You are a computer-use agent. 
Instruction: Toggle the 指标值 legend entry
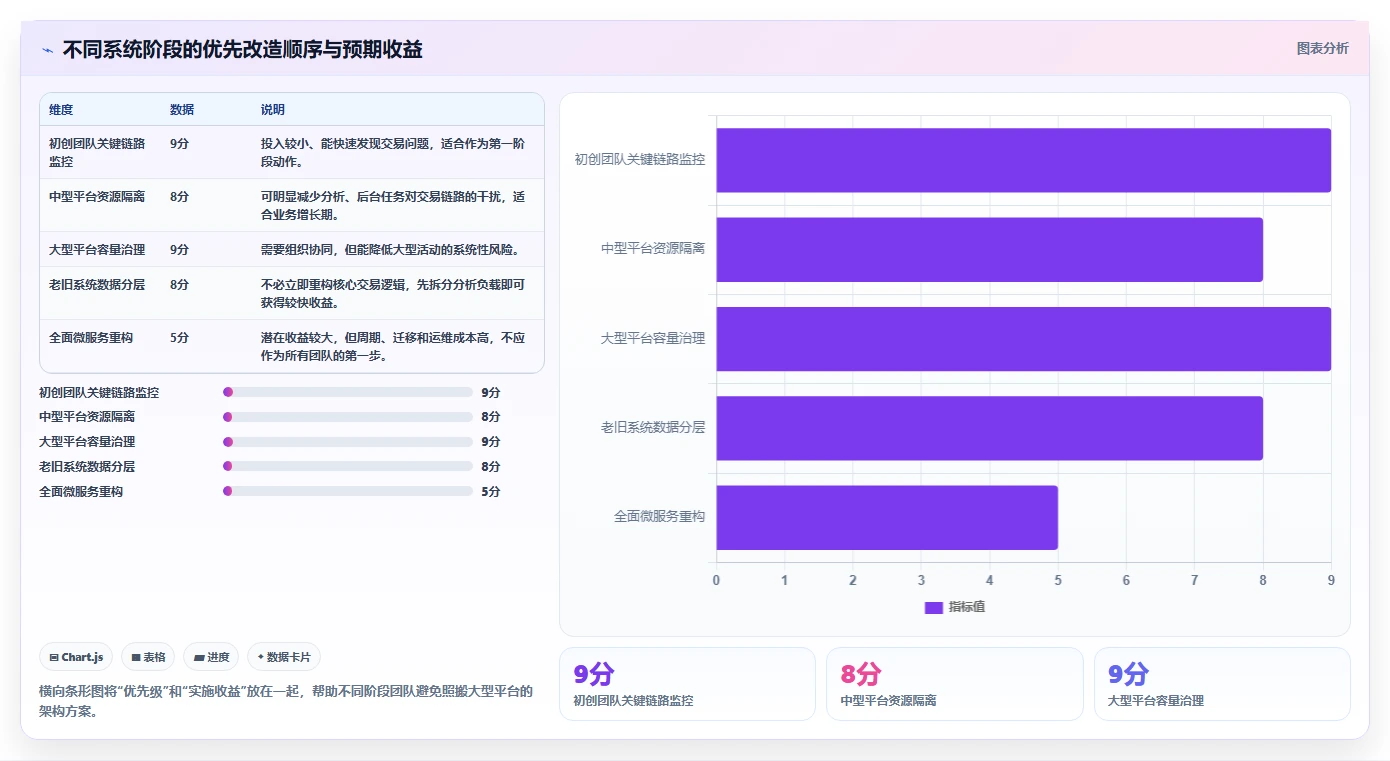tap(955, 607)
